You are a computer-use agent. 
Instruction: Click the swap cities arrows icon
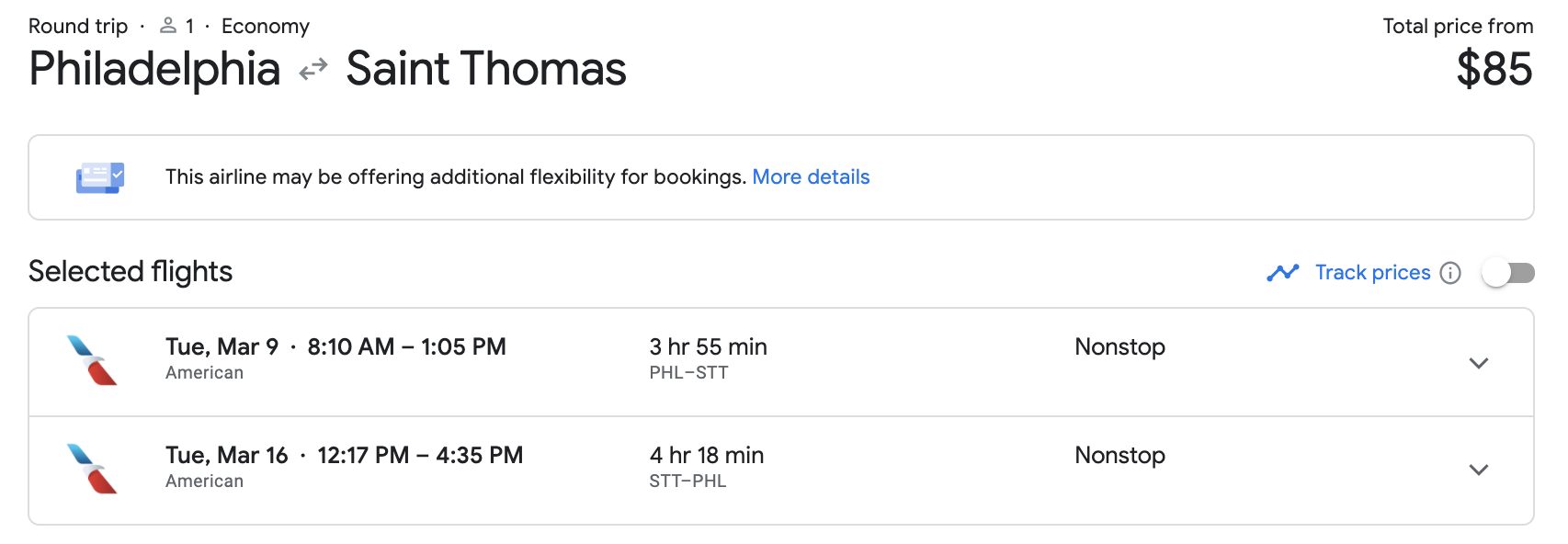click(312, 69)
